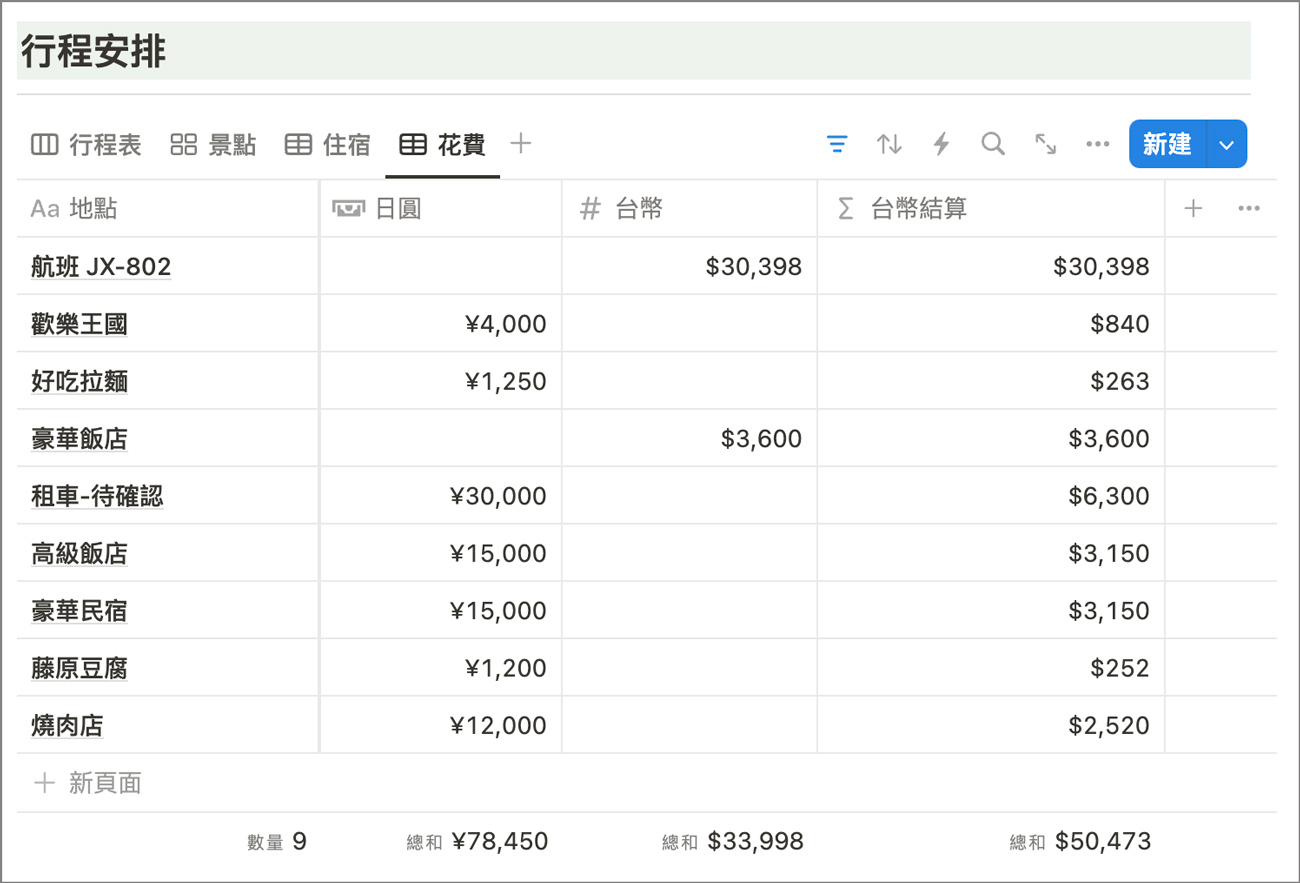Select the 台幣 $3,600 cell for 豪華飯店
The width and height of the screenshot is (1300, 883).
689,438
